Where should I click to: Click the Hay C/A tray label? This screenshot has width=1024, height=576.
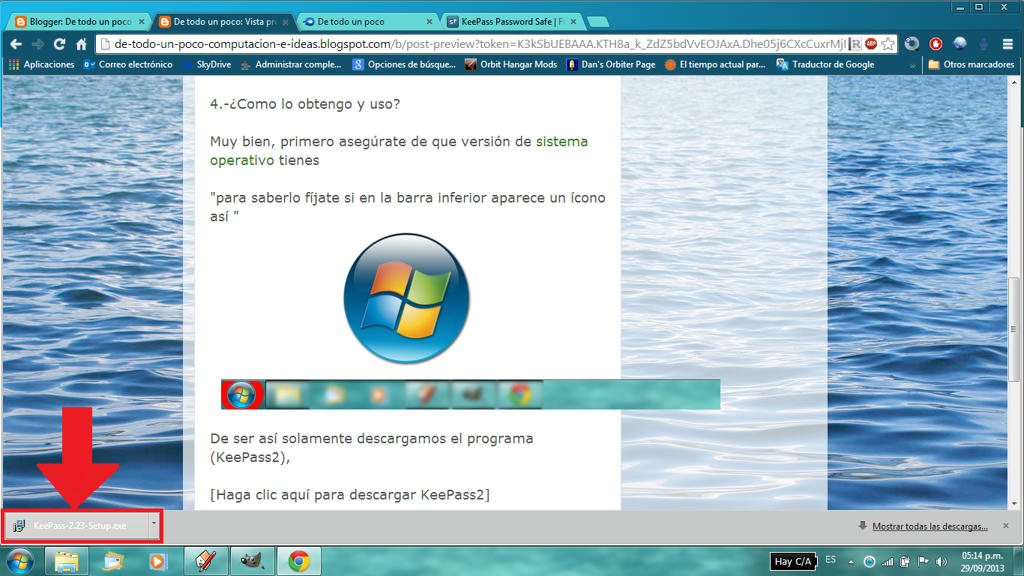pos(793,561)
